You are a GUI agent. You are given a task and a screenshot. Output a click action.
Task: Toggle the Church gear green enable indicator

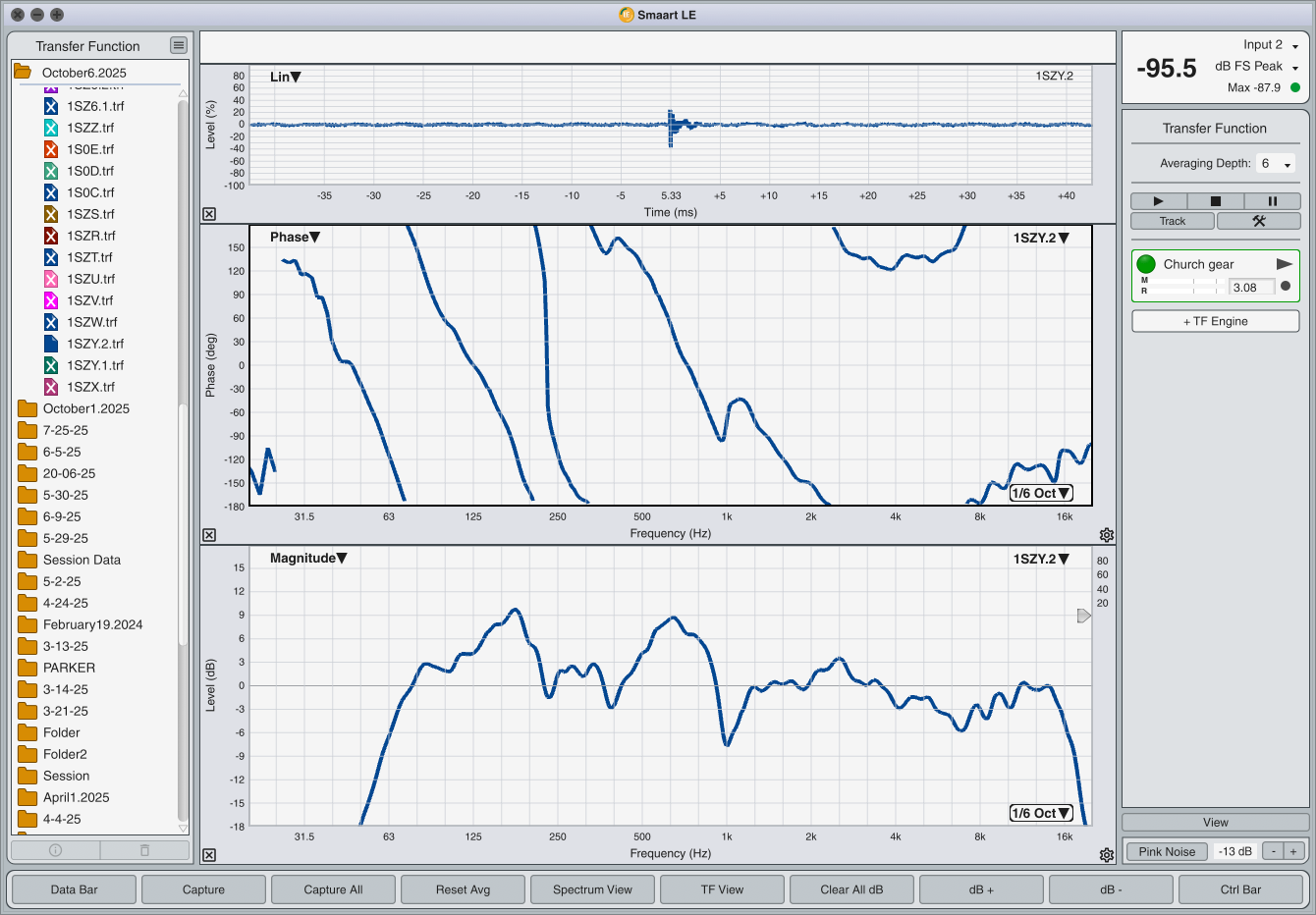pos(1146,264)
